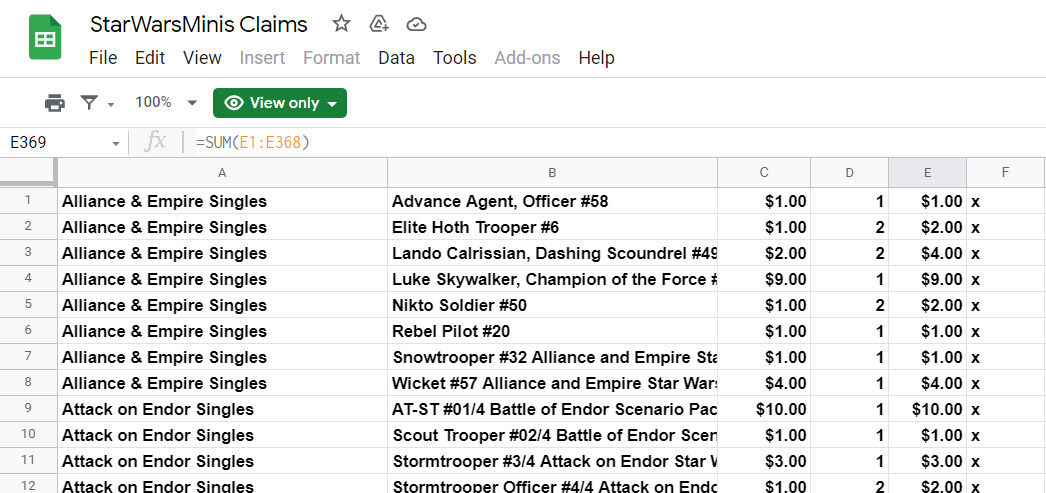Open the View menu
1046x493 pixels.
202,58
